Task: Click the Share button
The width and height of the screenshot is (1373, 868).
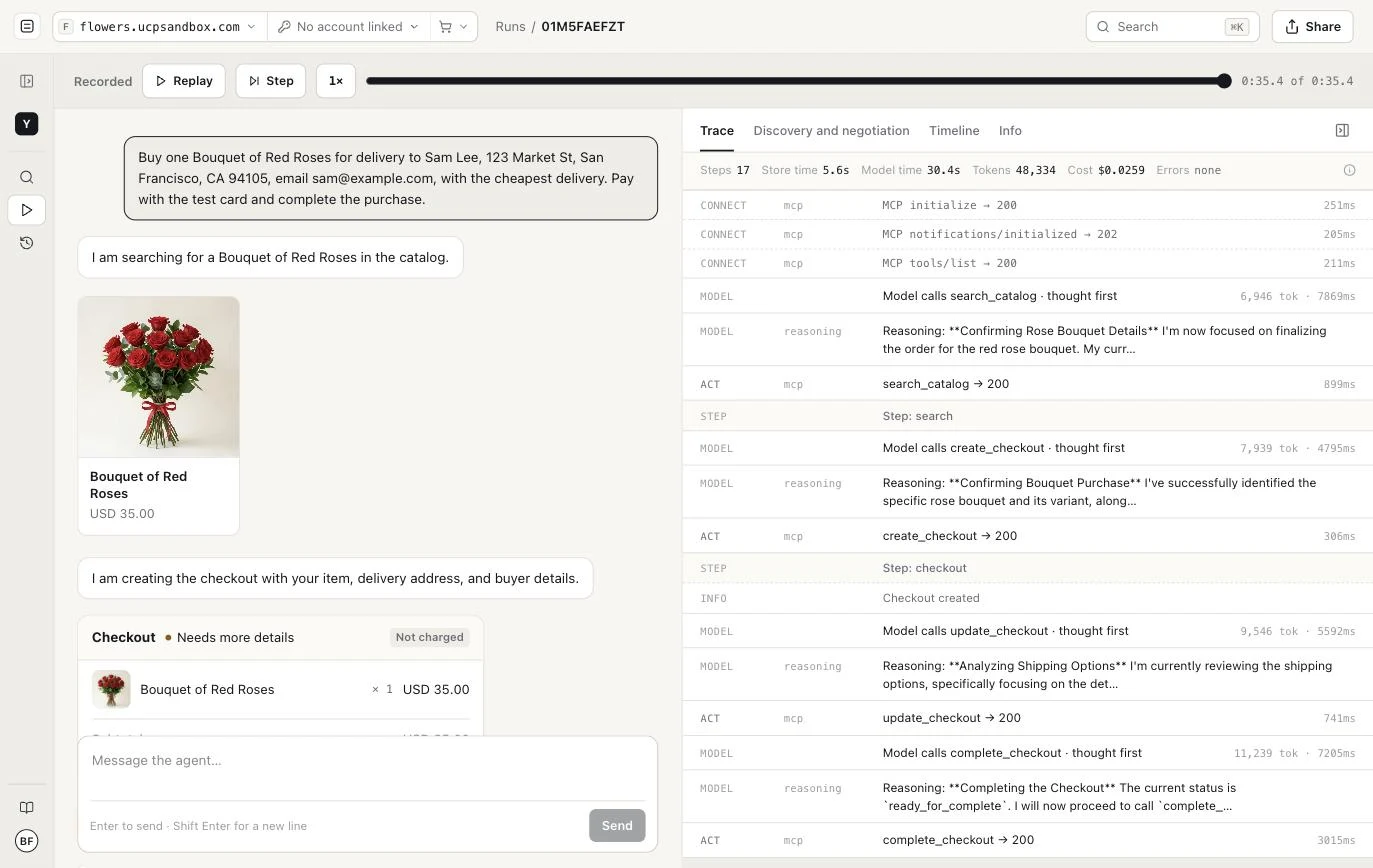Action: [x=1312, y=27]
